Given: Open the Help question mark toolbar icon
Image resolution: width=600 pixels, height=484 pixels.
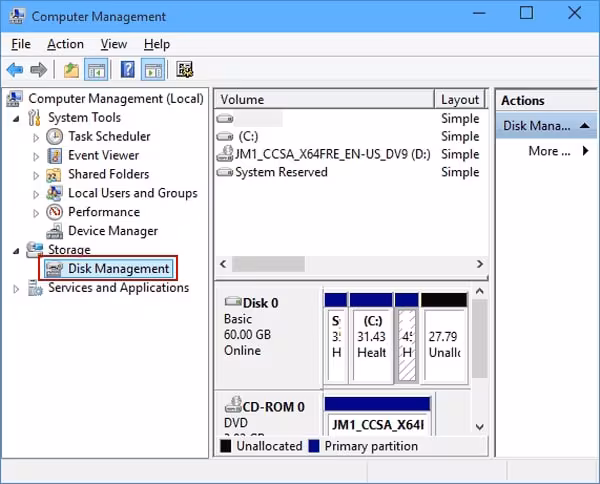Looking at the screenshot, I should click(127, 70).
